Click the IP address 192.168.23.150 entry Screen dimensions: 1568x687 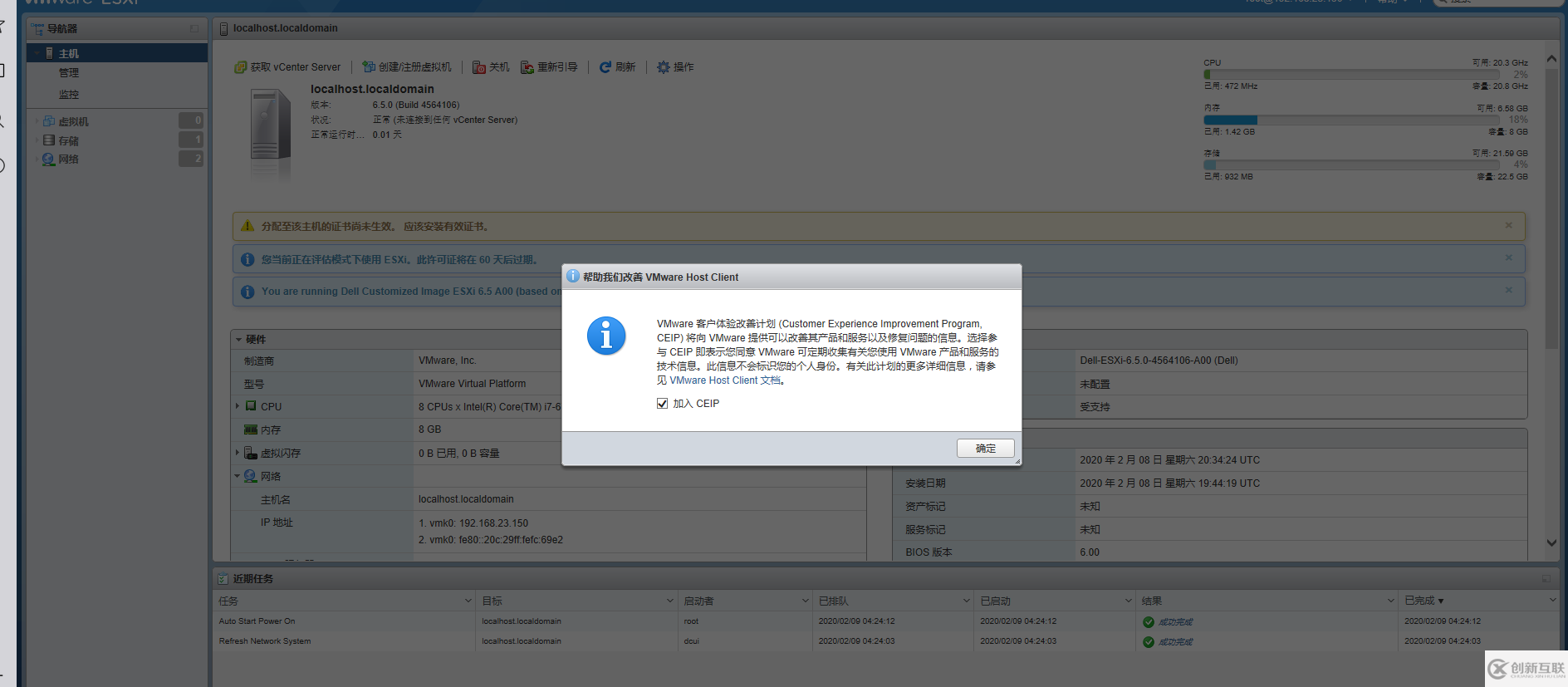pyautogui.click(x=473, y=523)
